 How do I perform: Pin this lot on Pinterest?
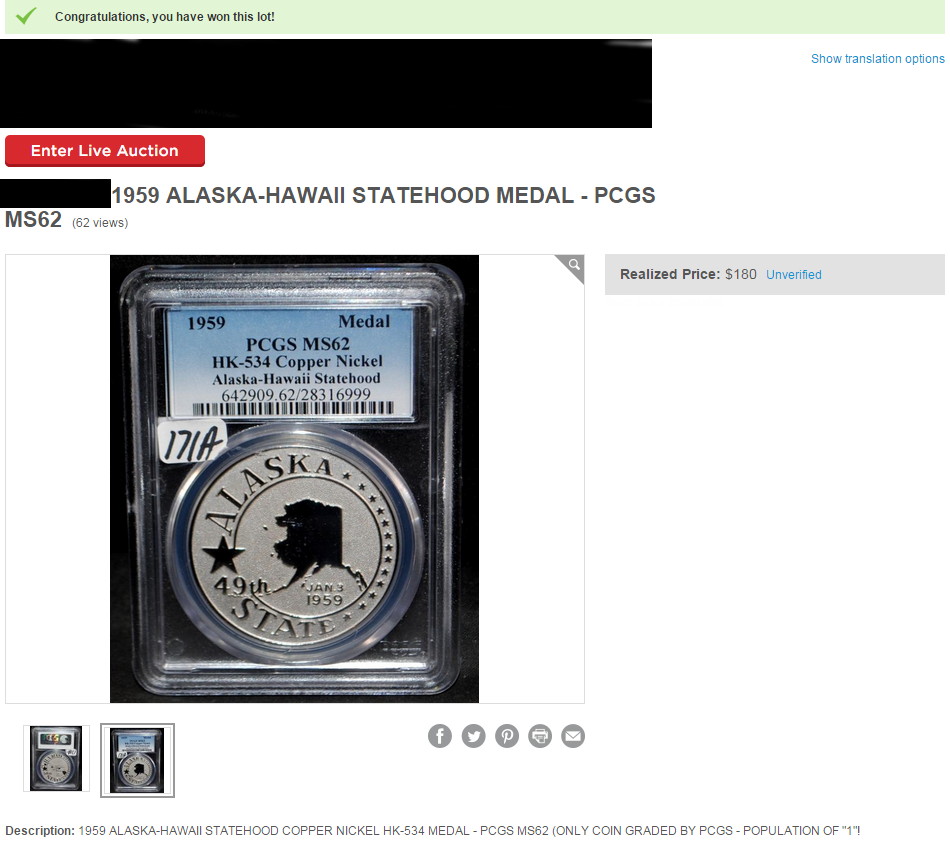[507, 736]
